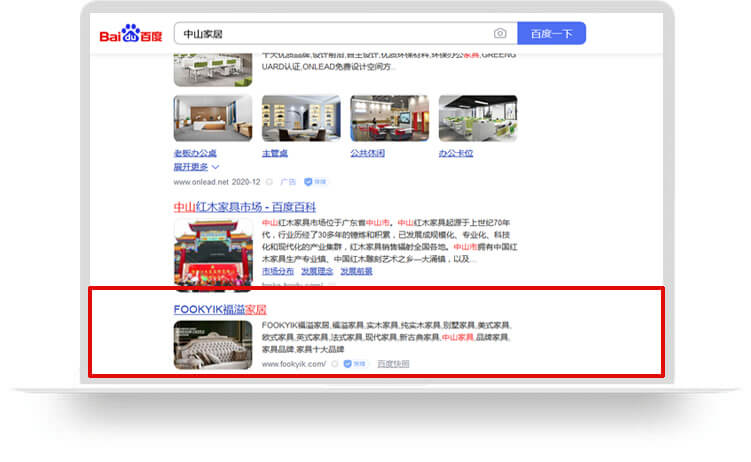Click the www.onlead.net 2020-12 URL text
The width and height of the screenshot is (751, 462).
[216, 182]
